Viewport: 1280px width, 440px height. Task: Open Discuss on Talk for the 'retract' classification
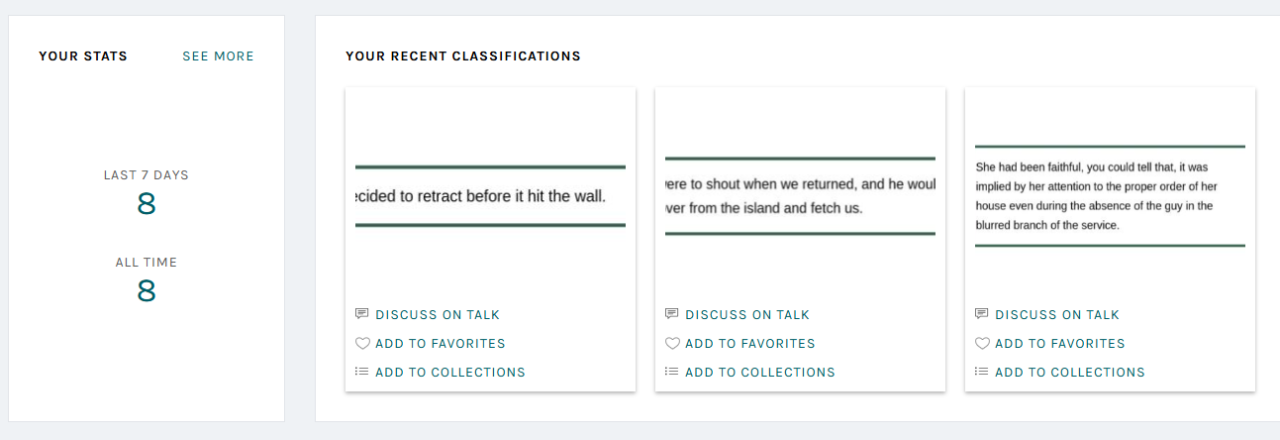(437, 315)
